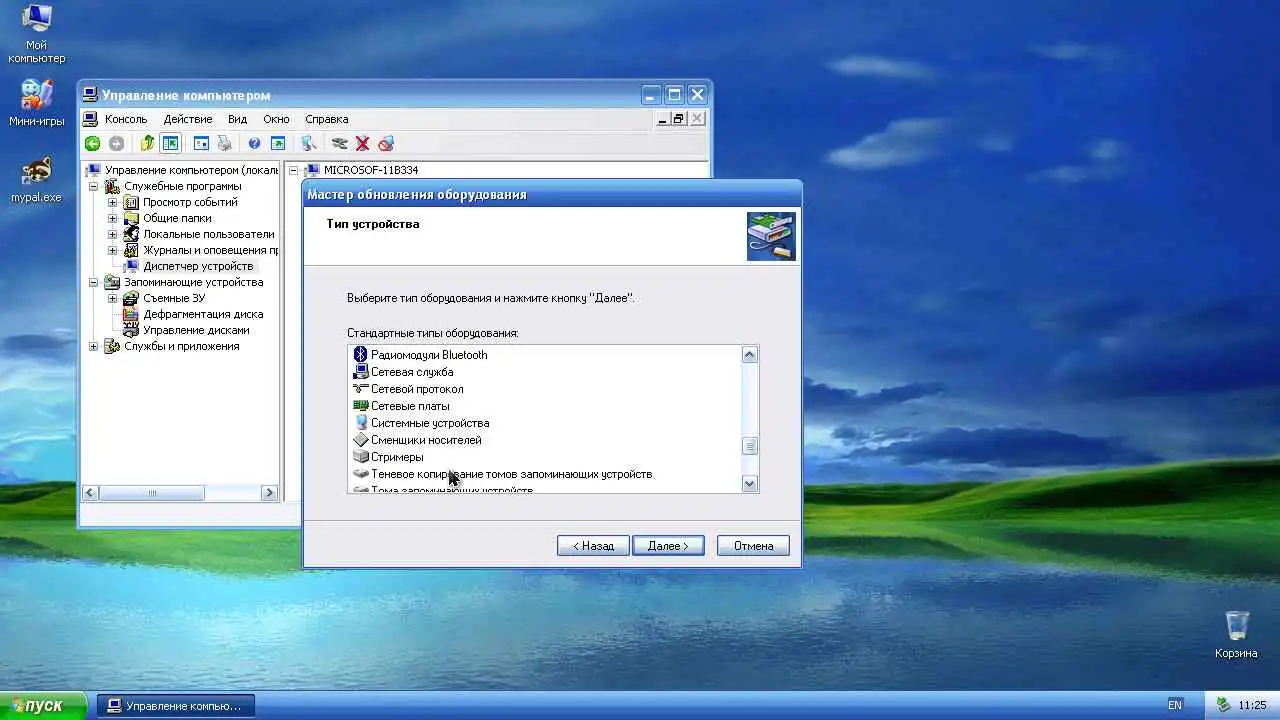Open the Корзина recycle bin icon
Viewport: 1280px width, 720px height.
pos(1237,634)
